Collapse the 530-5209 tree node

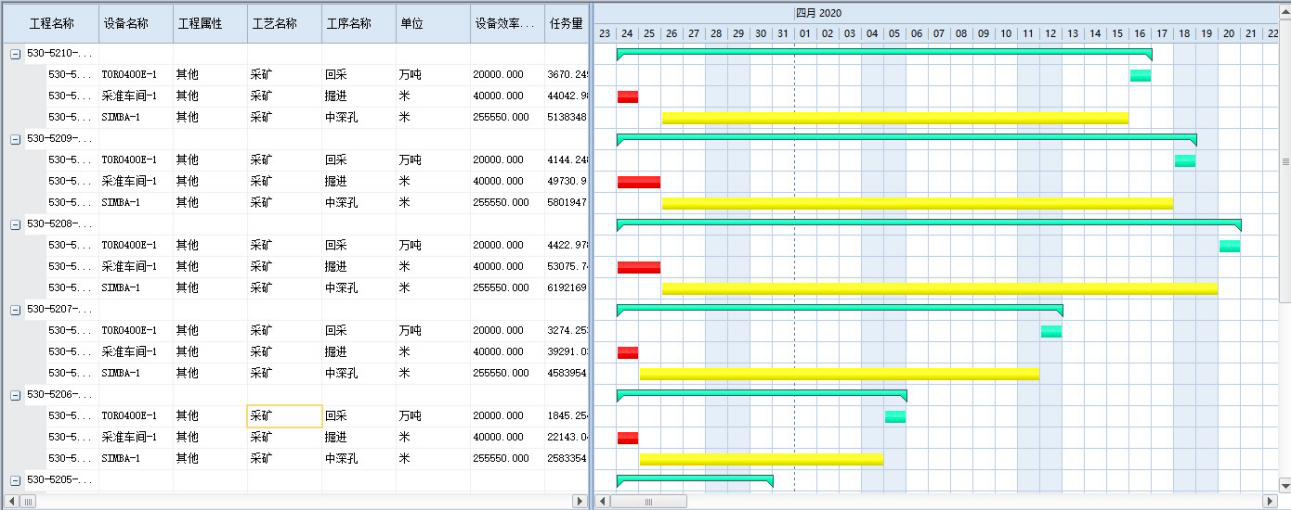15,139
